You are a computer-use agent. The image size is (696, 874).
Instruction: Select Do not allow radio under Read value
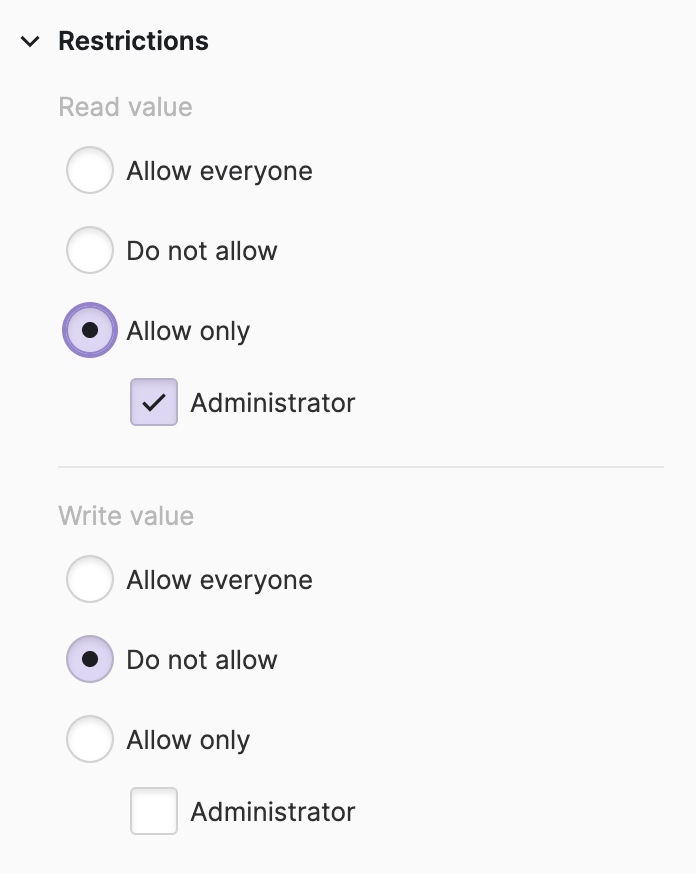(x=90, y=251)
